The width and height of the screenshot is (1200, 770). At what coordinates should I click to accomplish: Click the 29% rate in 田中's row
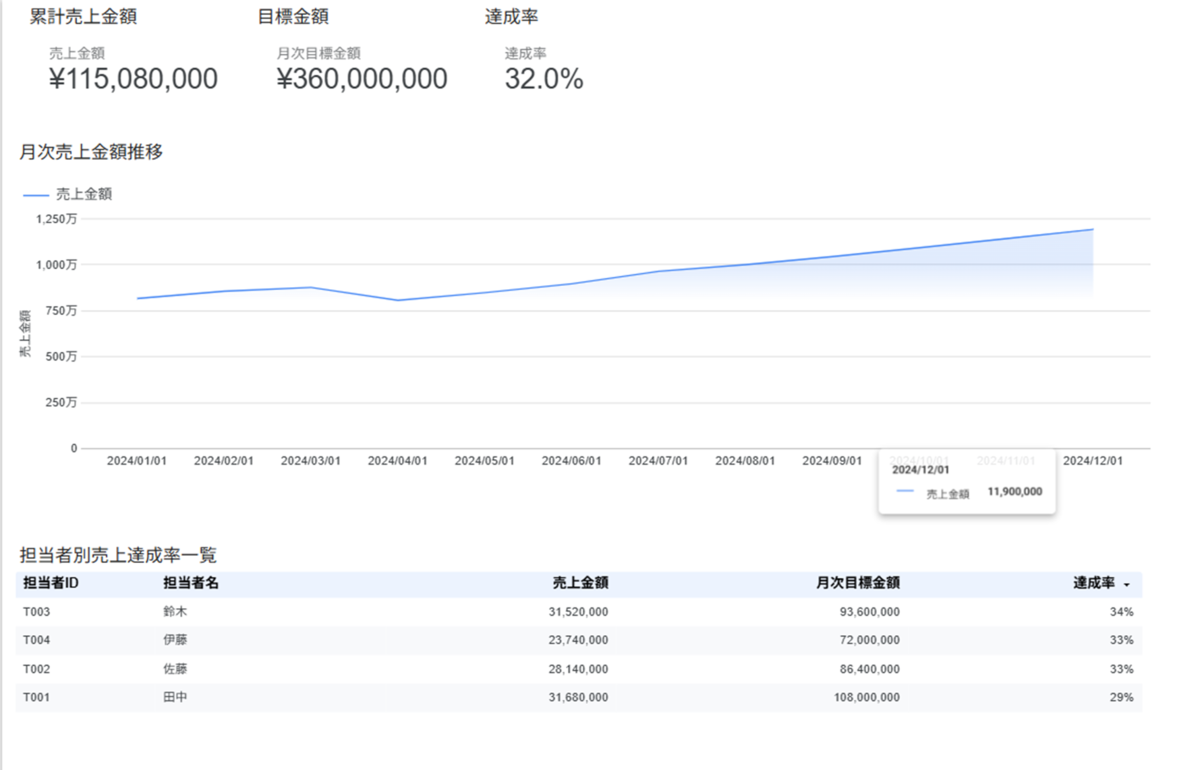[x=1121, y=697]
